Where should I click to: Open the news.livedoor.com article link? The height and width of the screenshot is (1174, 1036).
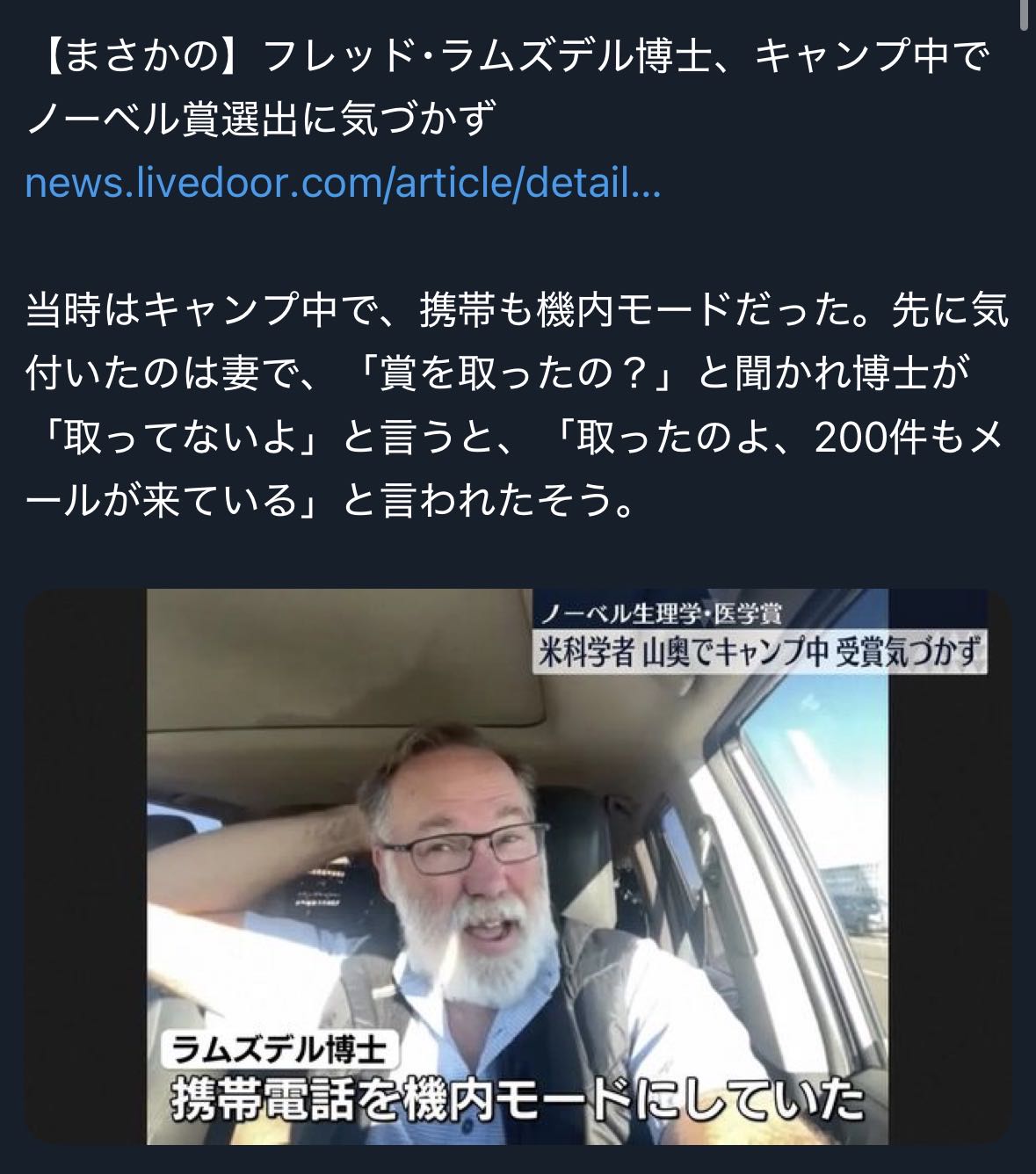(x=344, y=184)
